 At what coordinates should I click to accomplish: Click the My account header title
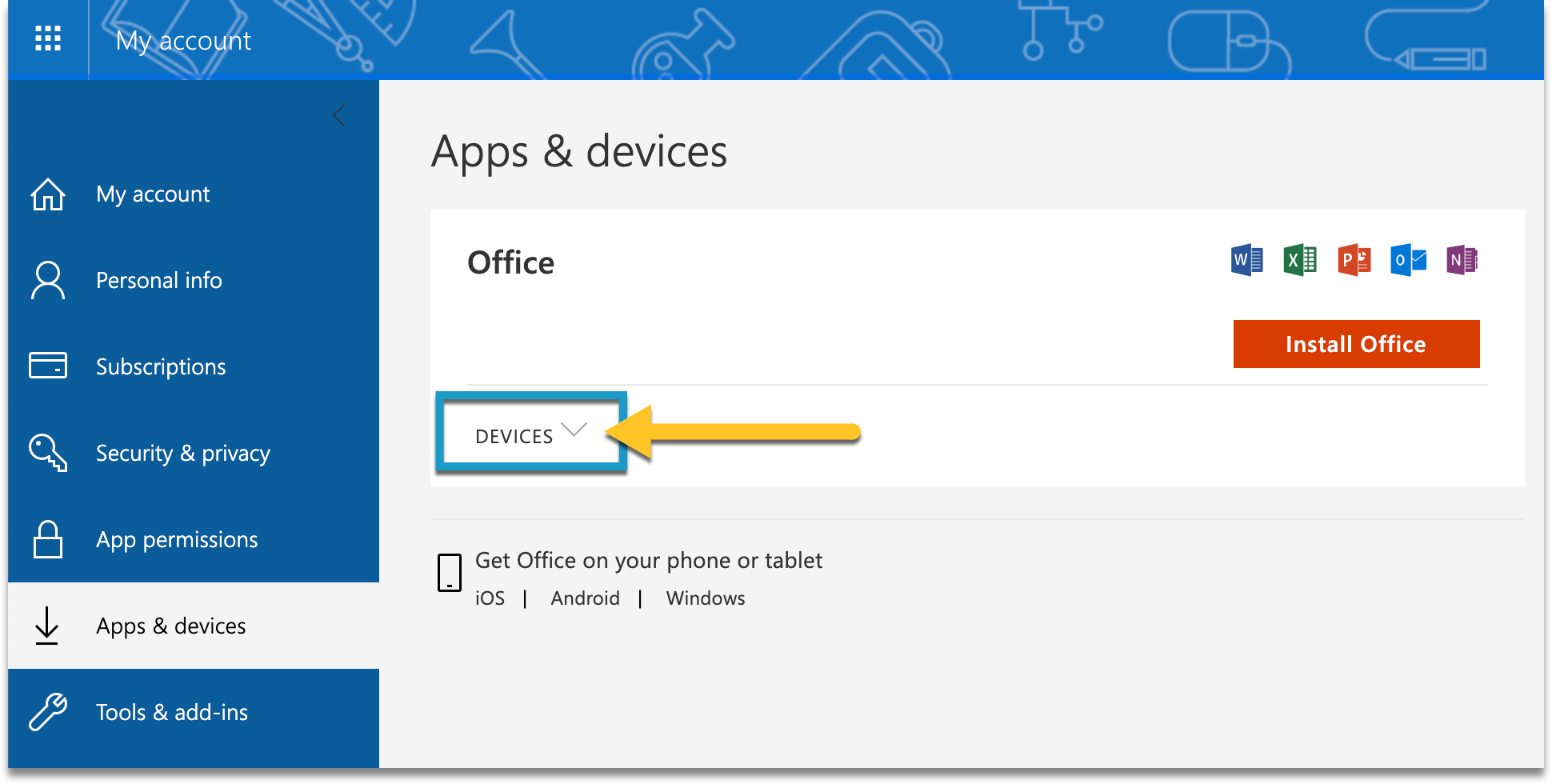pos(183,41)
